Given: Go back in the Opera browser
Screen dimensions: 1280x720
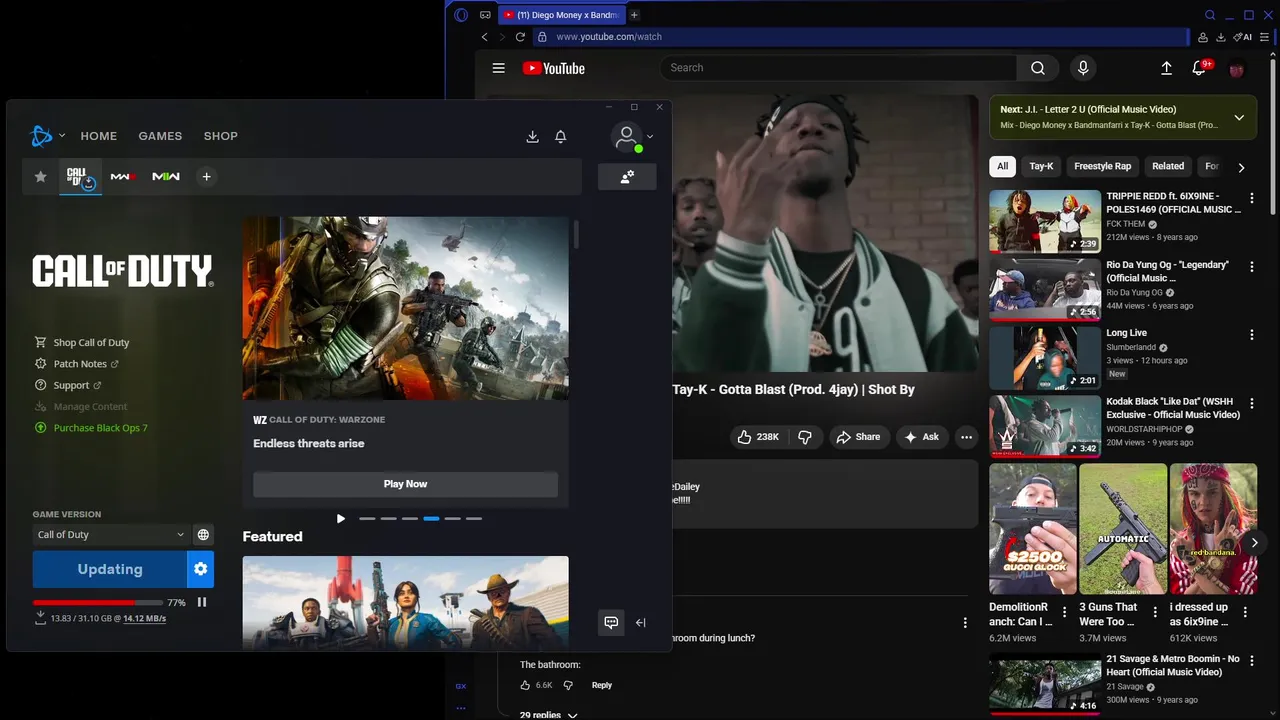Looking at the screenshot, I should pyautogui.click(x=485, y=37).
